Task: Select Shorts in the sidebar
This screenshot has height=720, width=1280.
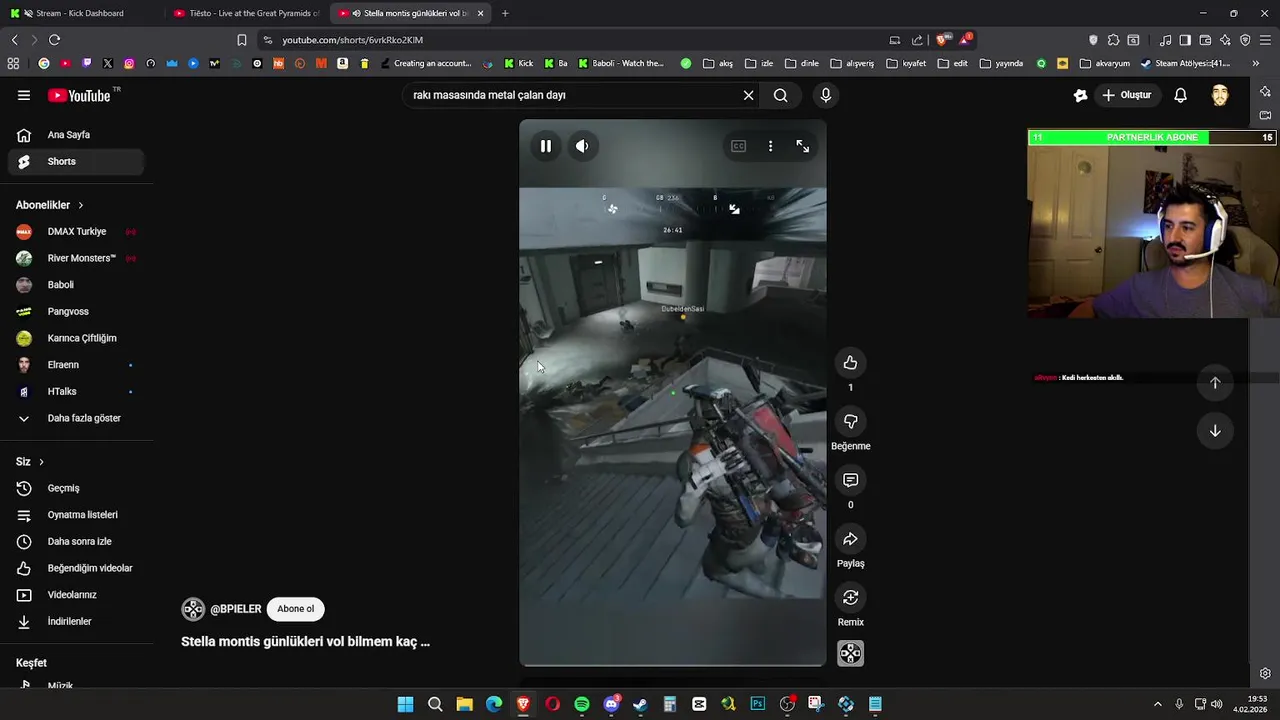Action: click(x=76, y=161)
